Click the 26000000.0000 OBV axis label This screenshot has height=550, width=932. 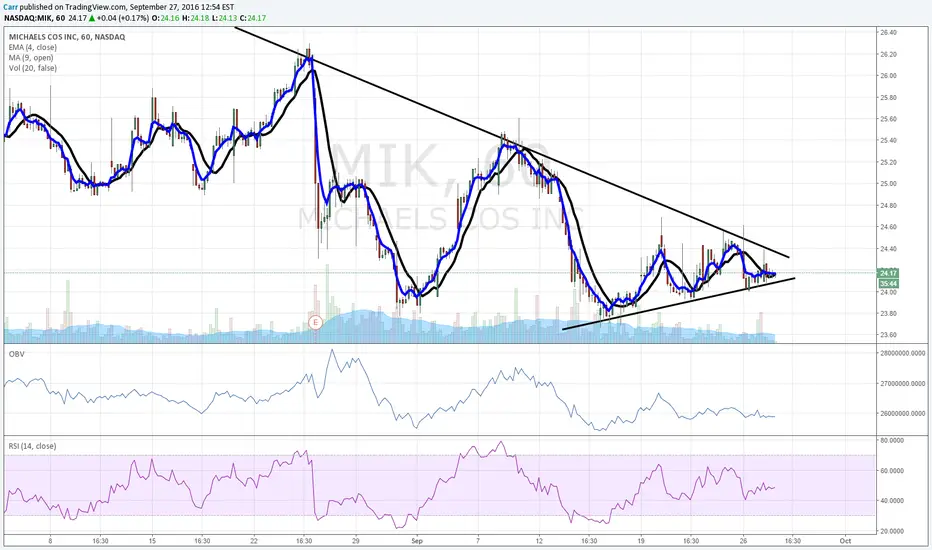click(902, 413)
